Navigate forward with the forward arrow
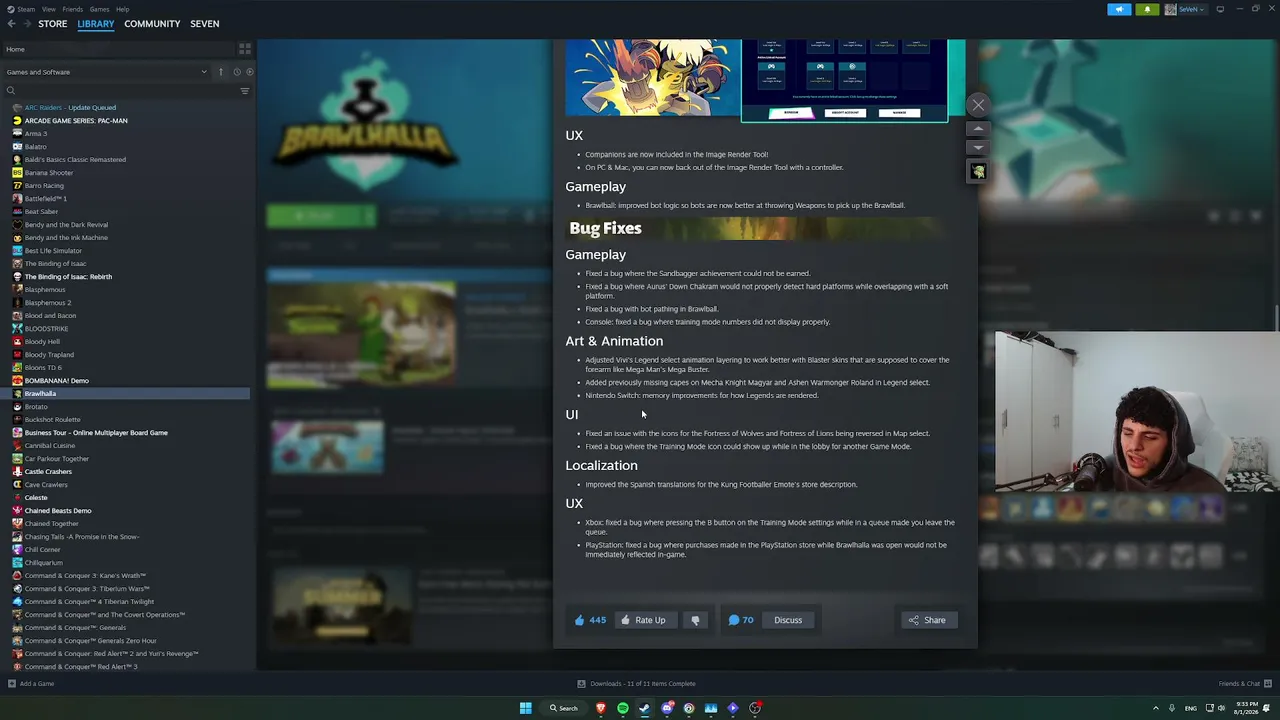This screenshot has width=1280, height=720. (26, 24)
